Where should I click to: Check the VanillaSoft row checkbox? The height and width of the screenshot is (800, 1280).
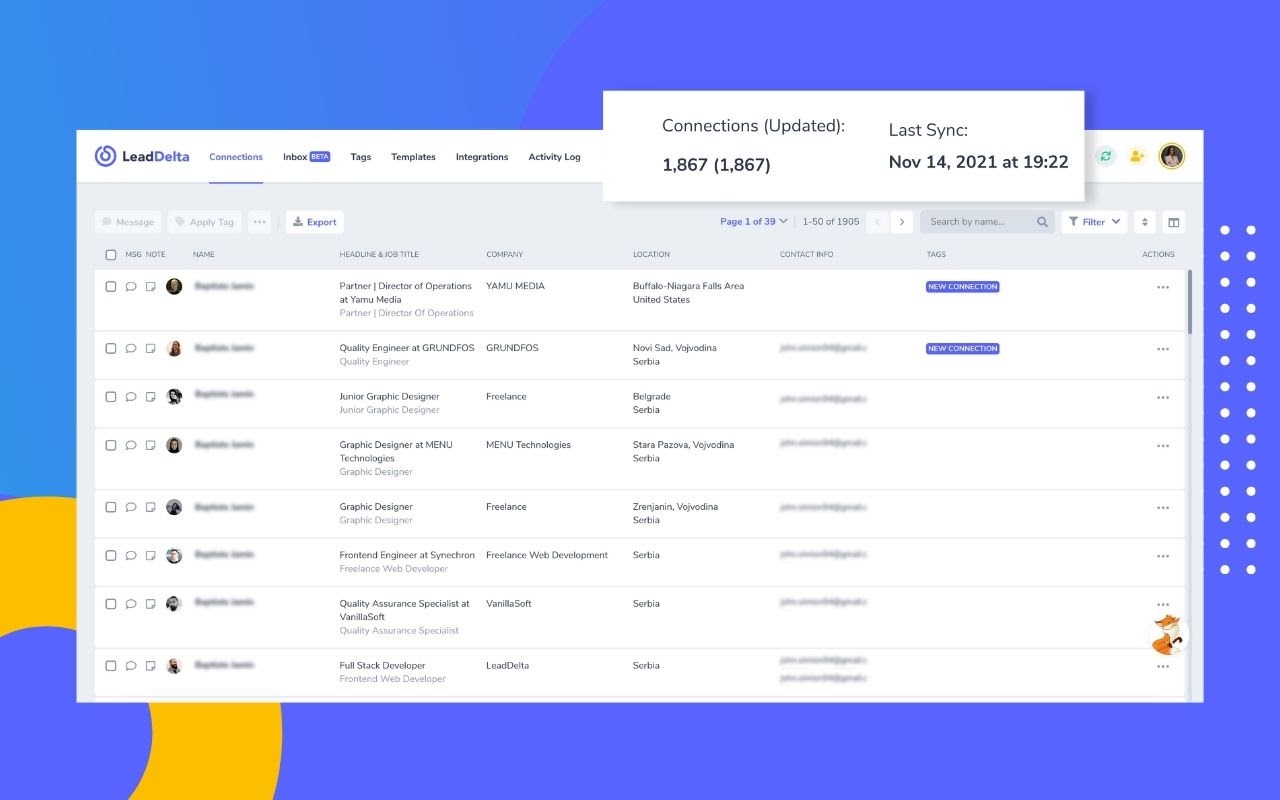tap(111, 604)
